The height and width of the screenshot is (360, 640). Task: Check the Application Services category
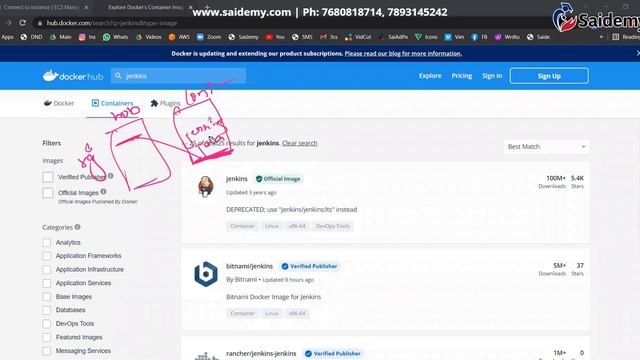point(47,283)
